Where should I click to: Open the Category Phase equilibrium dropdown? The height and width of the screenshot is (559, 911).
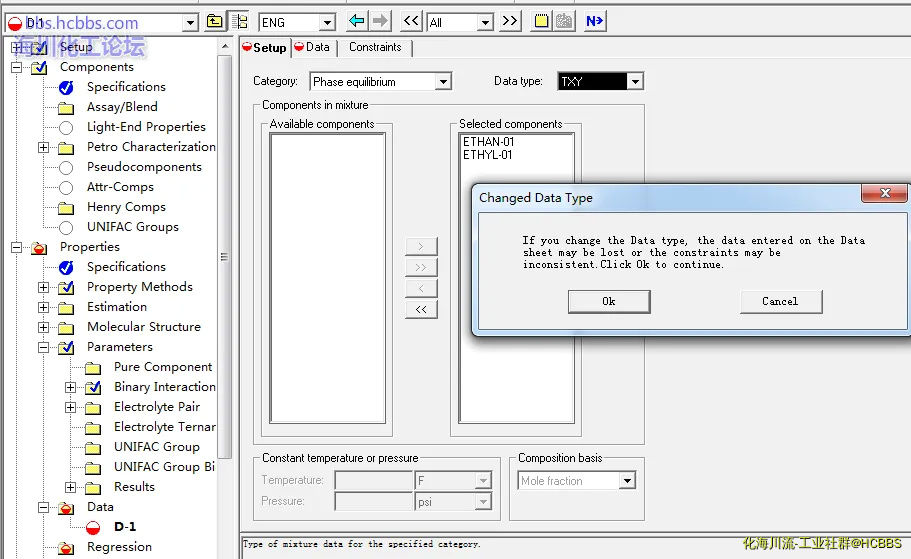(443, 81)
